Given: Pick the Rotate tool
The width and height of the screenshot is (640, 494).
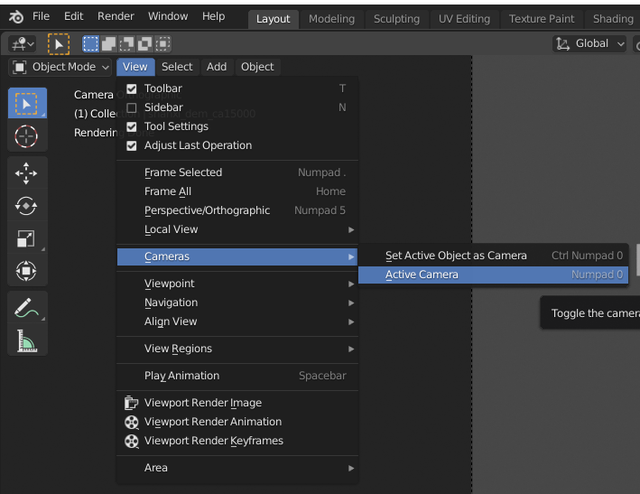Looking at the screenshot, I should [26, 206].
